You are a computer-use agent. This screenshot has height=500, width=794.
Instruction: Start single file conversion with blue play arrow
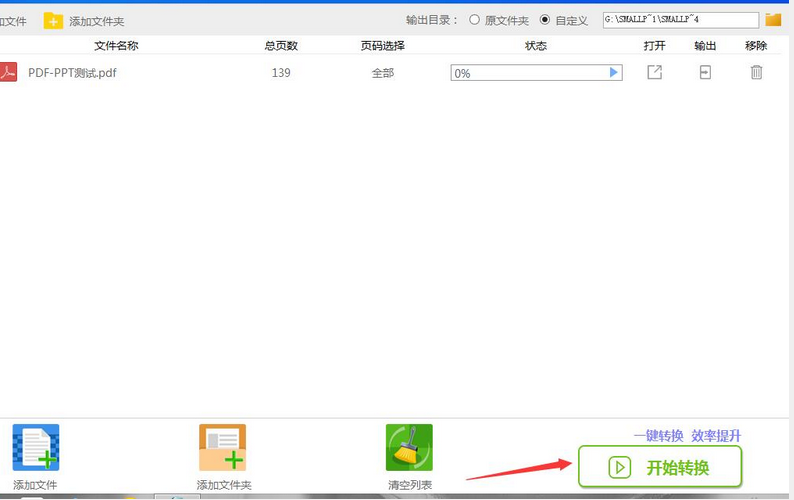613,72
